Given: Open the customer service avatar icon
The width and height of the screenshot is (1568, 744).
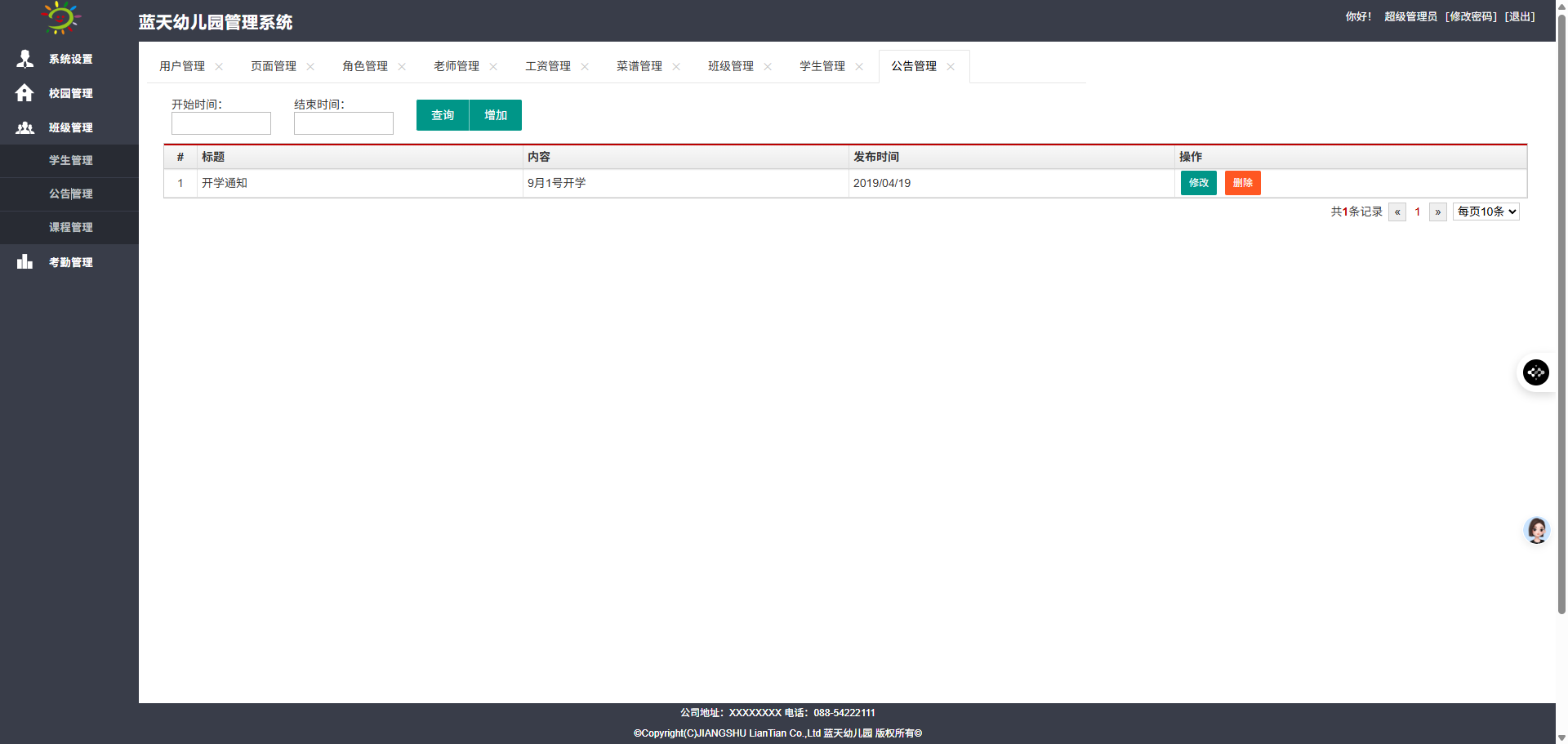Looking at the screenshot, I should (x=1536, y=530).
